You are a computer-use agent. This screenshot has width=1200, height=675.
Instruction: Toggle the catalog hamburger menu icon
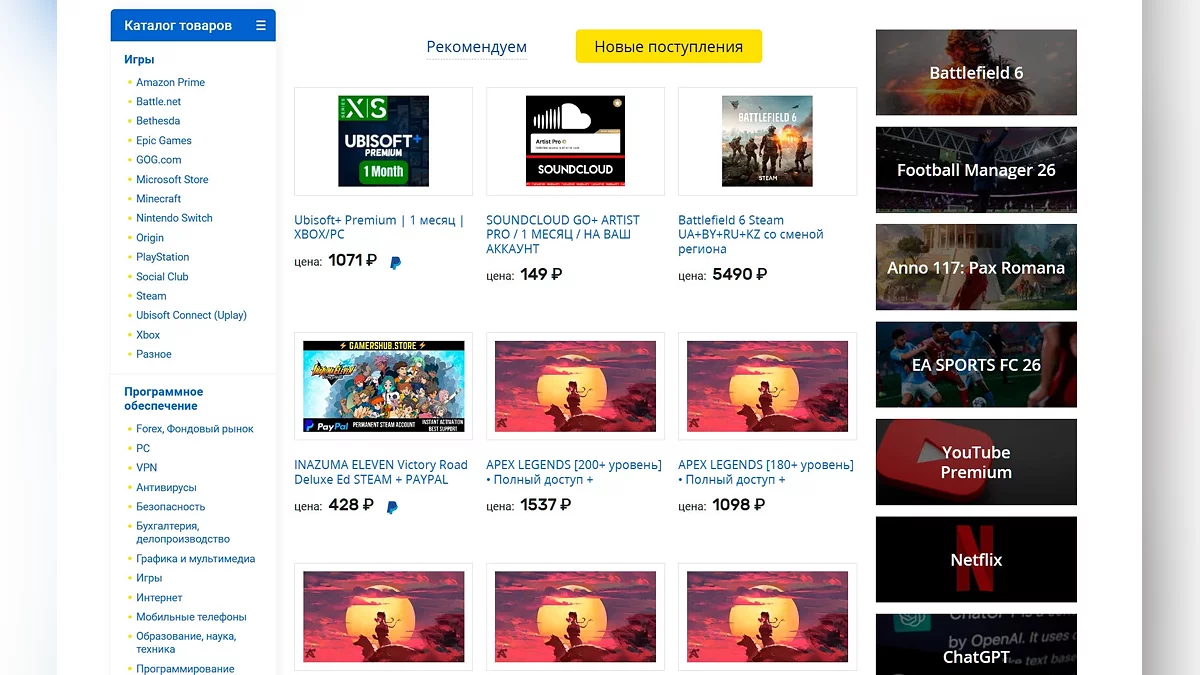click(x=261, y=26)
